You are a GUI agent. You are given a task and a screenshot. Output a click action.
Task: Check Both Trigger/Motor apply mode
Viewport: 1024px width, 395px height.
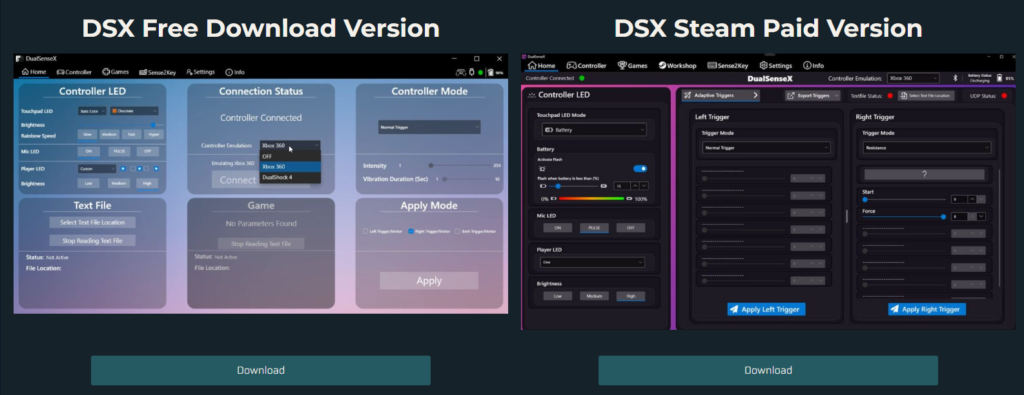point(456,231)
